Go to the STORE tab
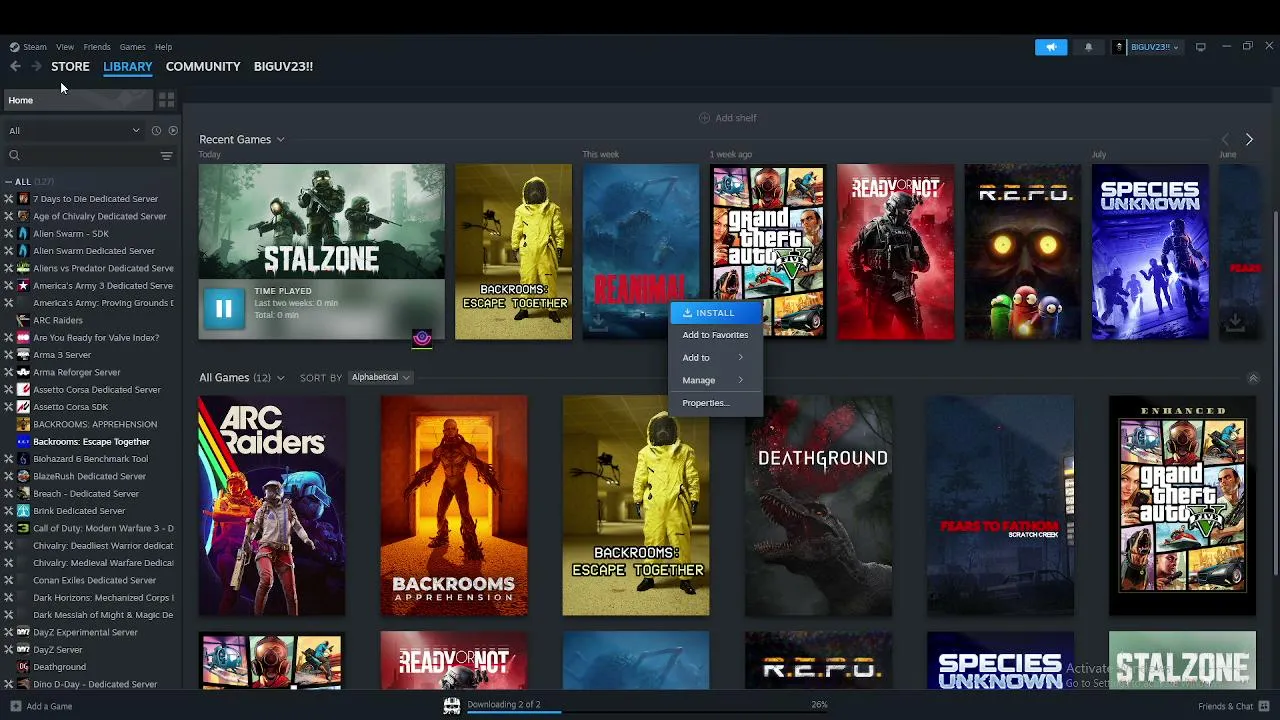The image size is (1280, 720). 70,66
